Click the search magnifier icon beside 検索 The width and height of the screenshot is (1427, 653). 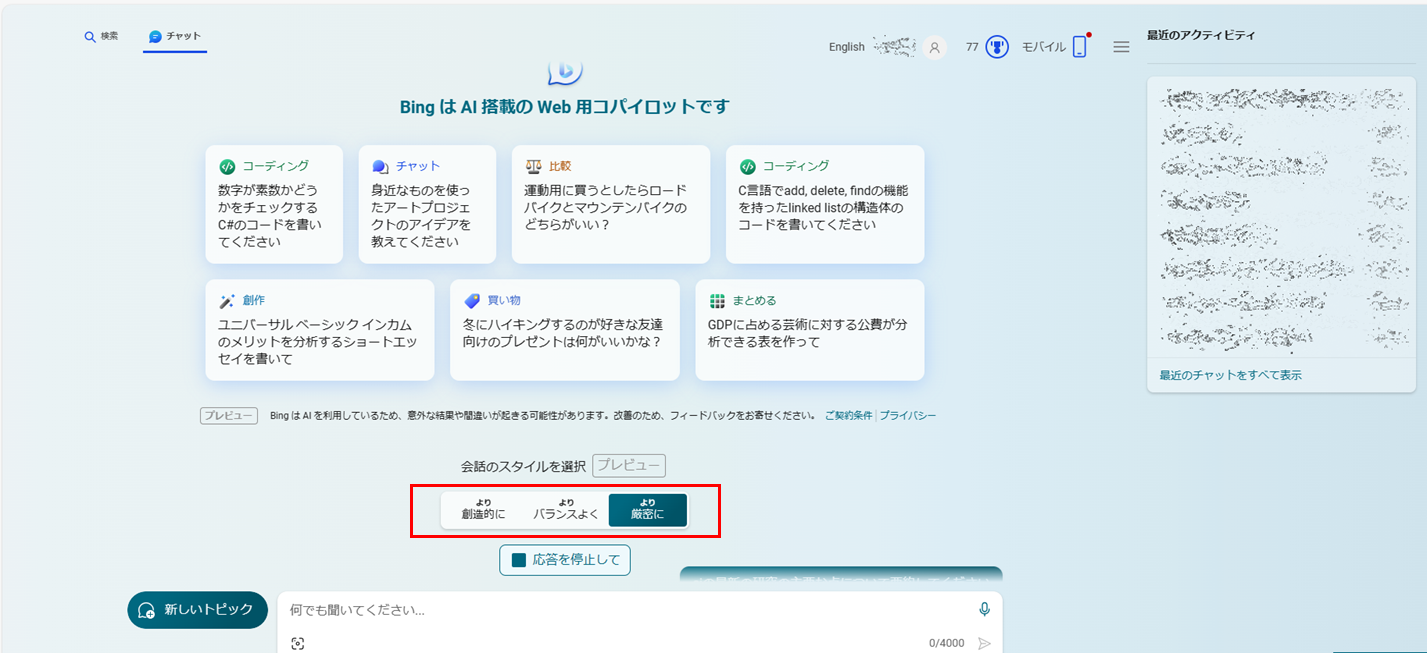tap(89, 36)
